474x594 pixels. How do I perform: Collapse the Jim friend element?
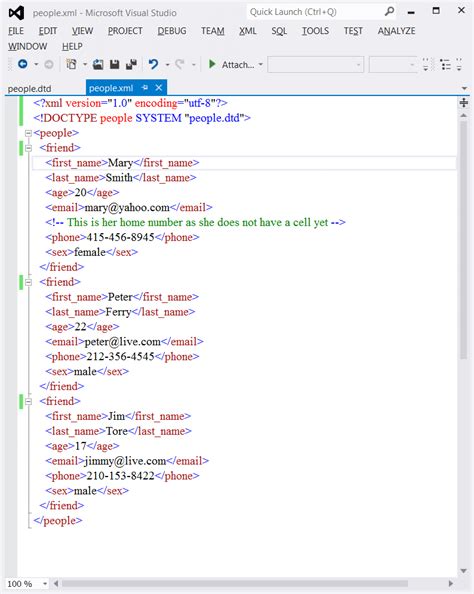(x=28, y=402)
